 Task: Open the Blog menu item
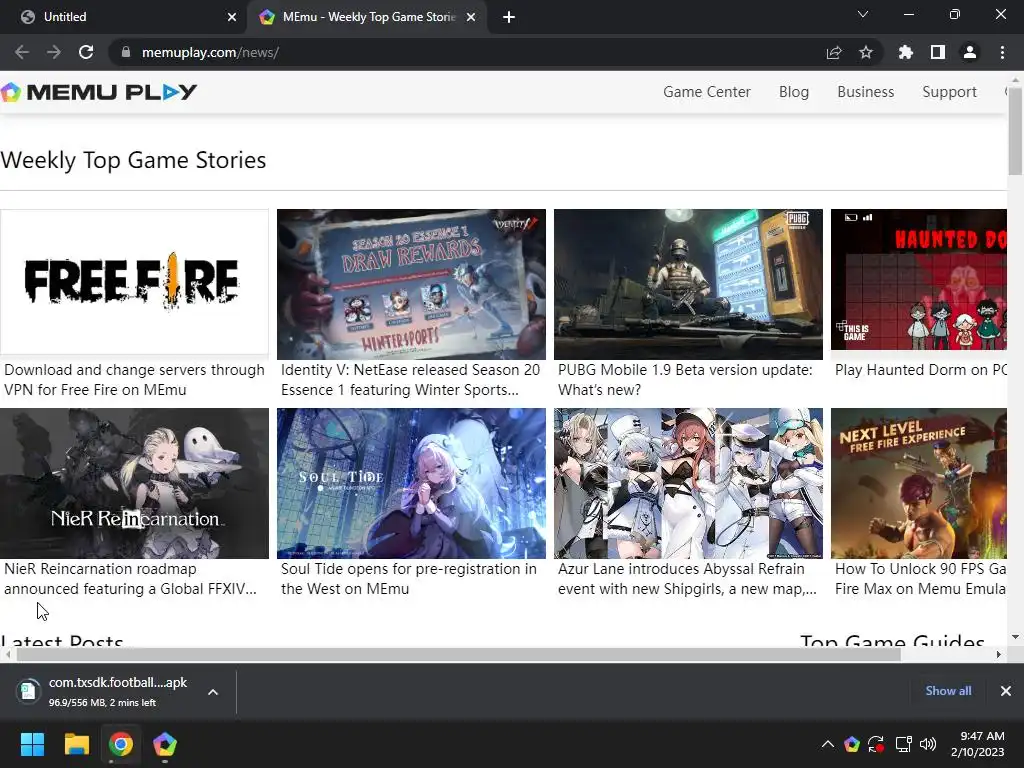coord(793,92)
